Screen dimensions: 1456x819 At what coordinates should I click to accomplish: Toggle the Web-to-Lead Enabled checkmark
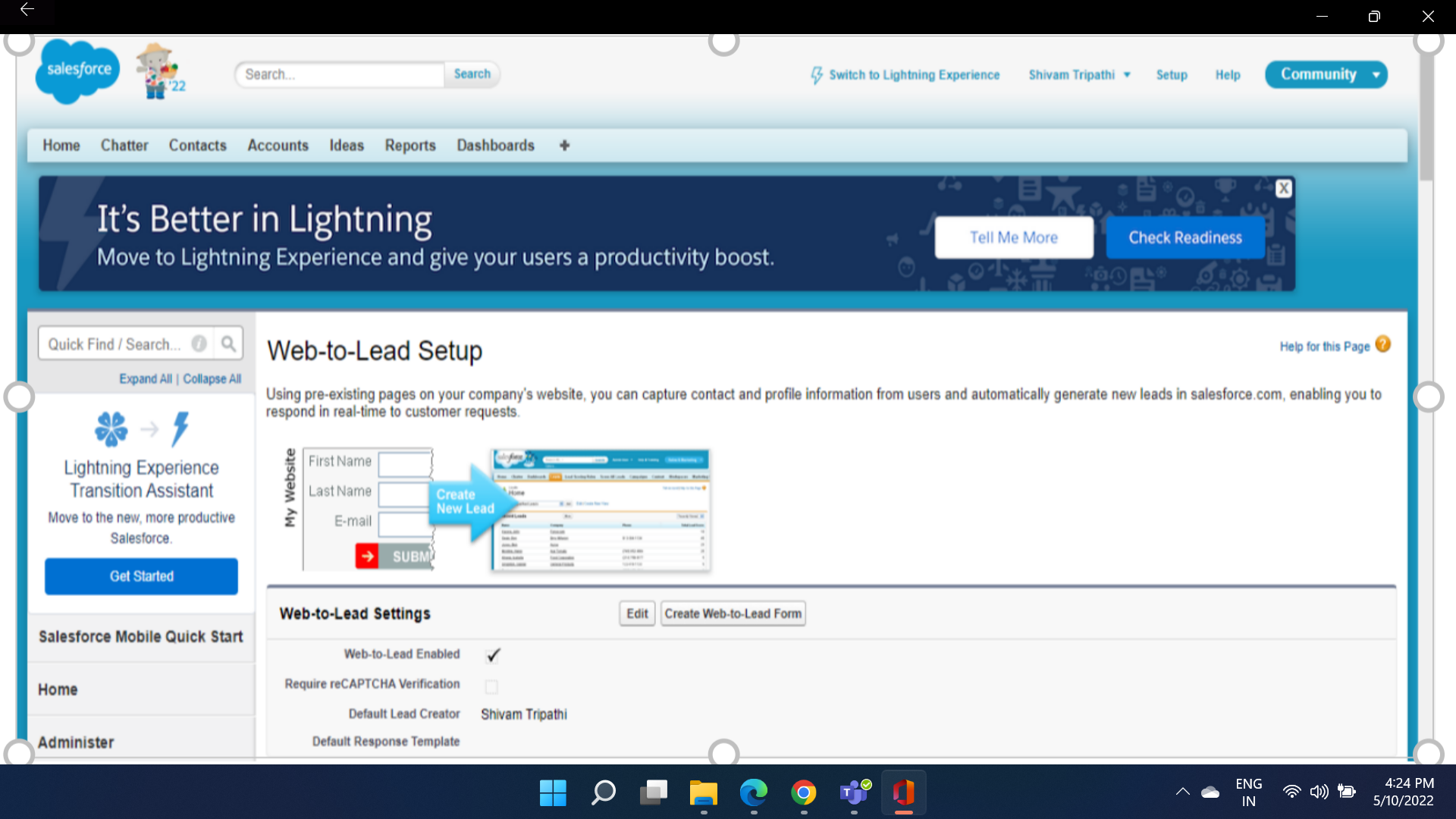pos(493,655)
